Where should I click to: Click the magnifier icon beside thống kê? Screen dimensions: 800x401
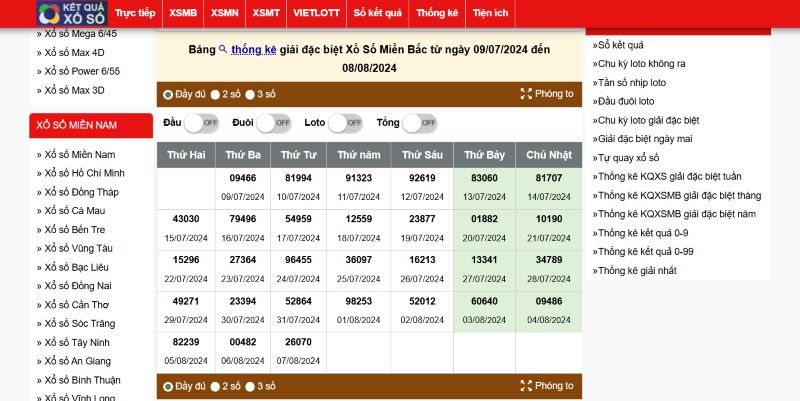(x=223, y=49)
